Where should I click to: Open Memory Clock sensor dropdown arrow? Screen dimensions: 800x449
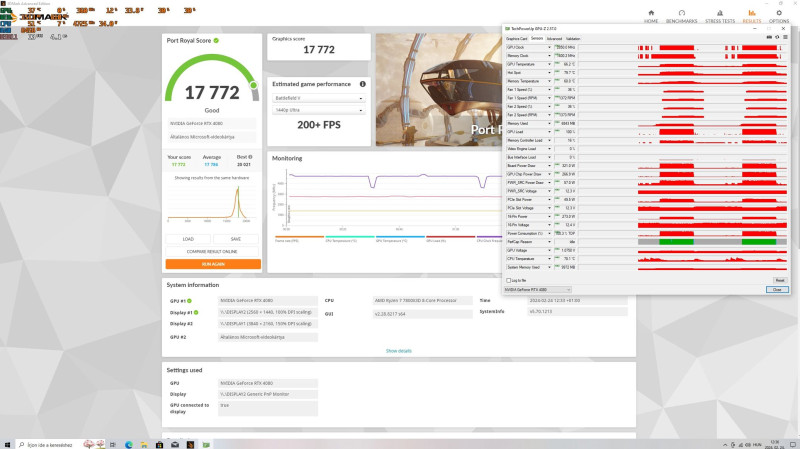tap(549, 56)
